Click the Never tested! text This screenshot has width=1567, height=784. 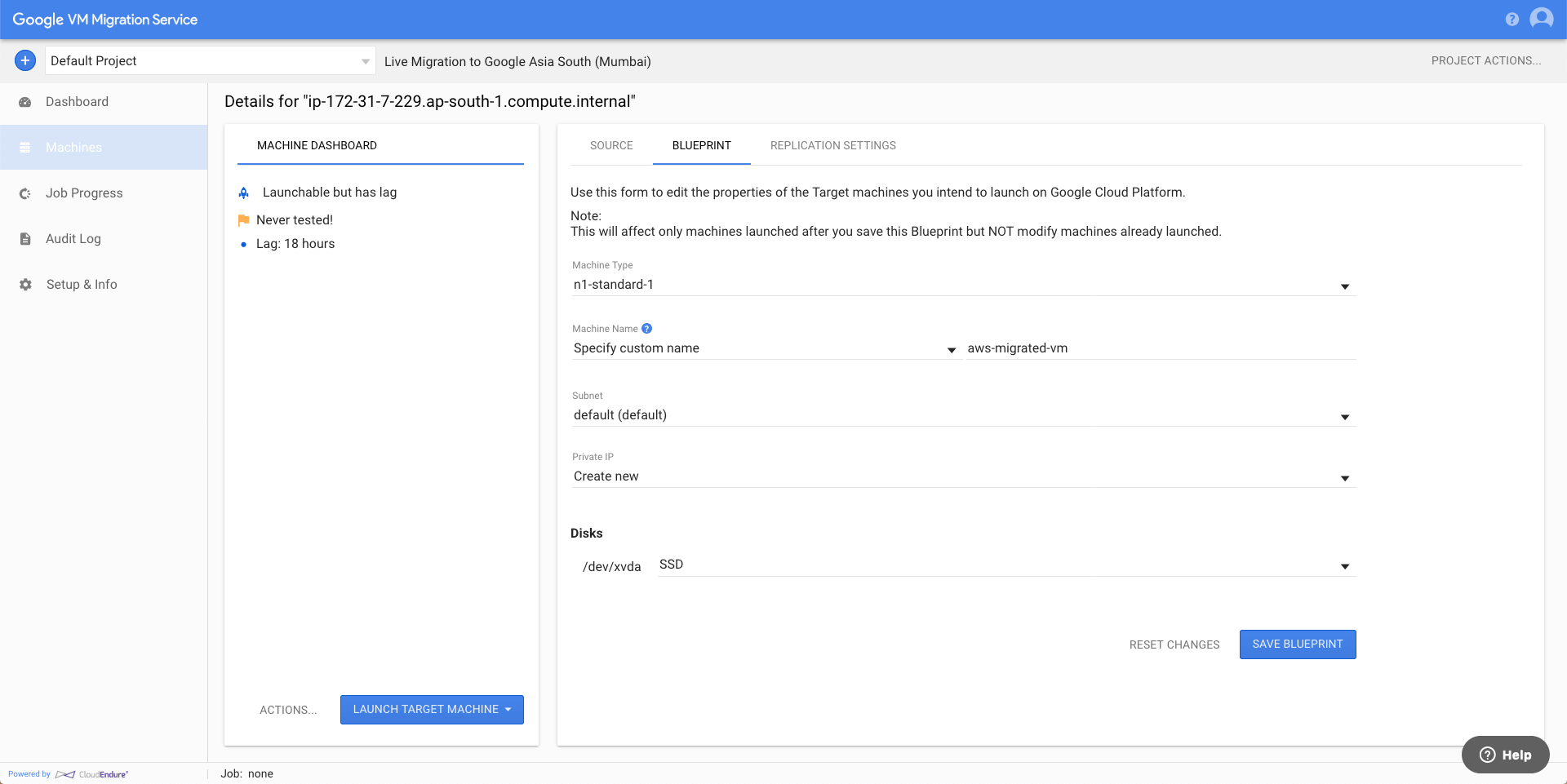point(295,220)
